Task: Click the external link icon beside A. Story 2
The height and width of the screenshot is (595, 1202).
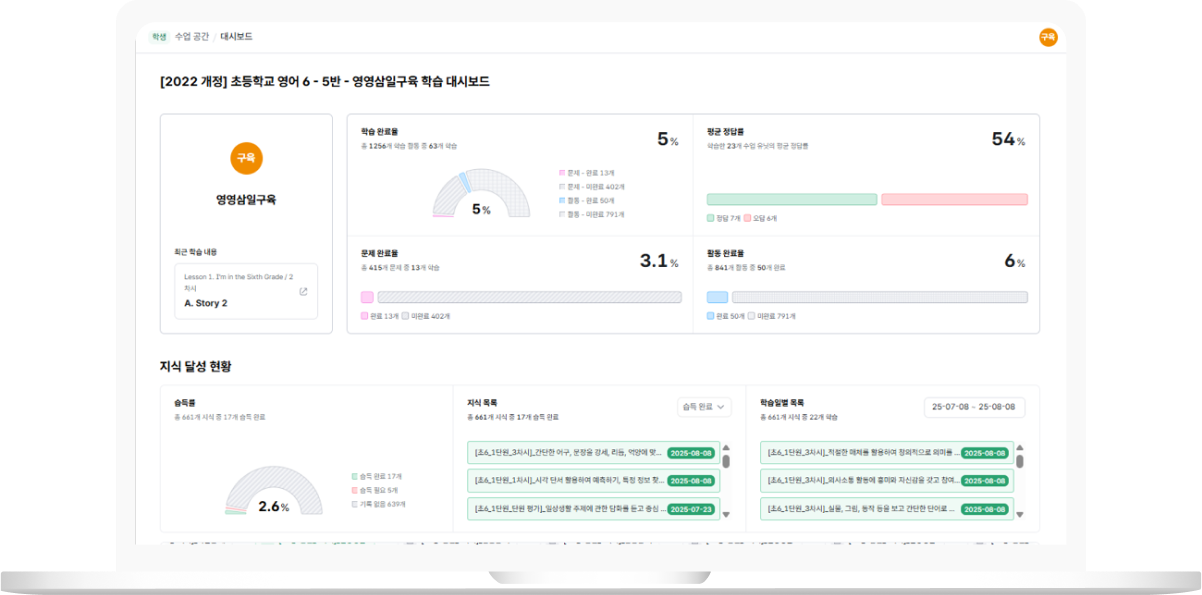Action: pos(303,292)
